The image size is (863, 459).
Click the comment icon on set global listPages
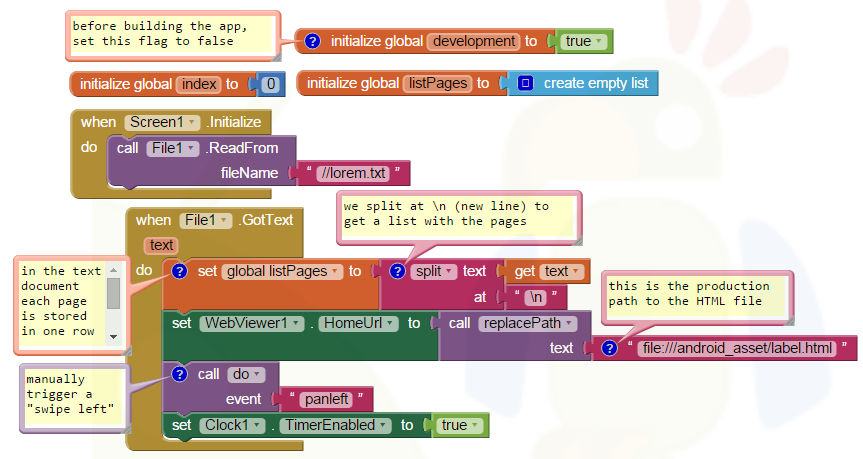[x=179, y=271]
